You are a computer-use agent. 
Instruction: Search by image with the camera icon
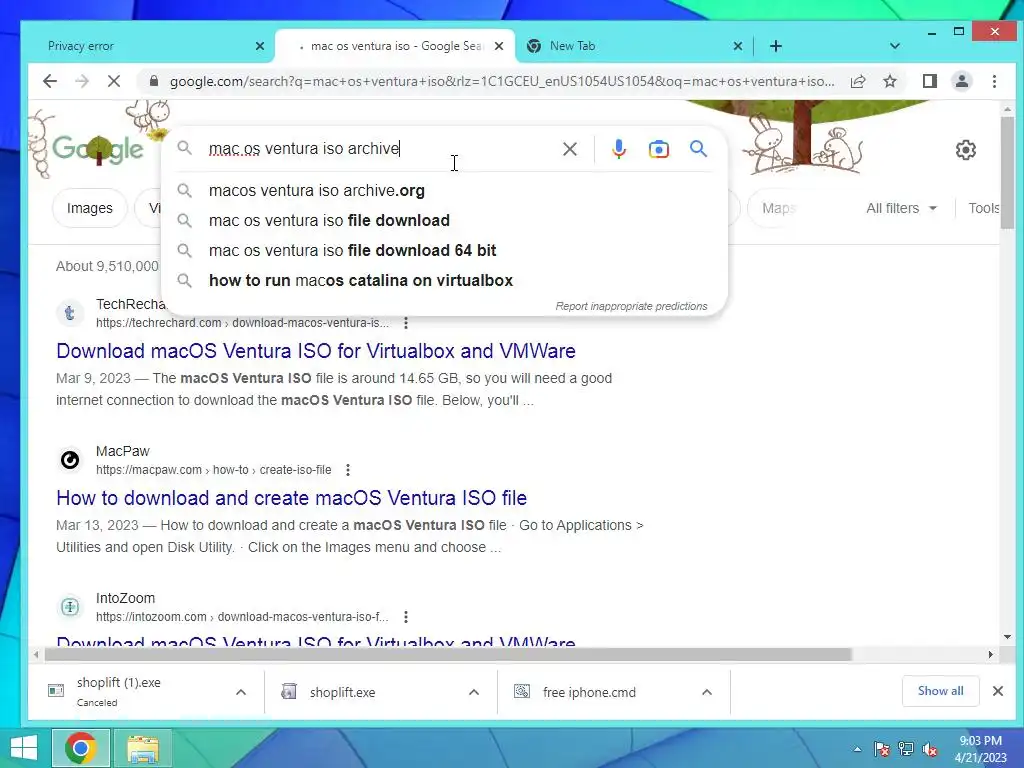point(658,149)
